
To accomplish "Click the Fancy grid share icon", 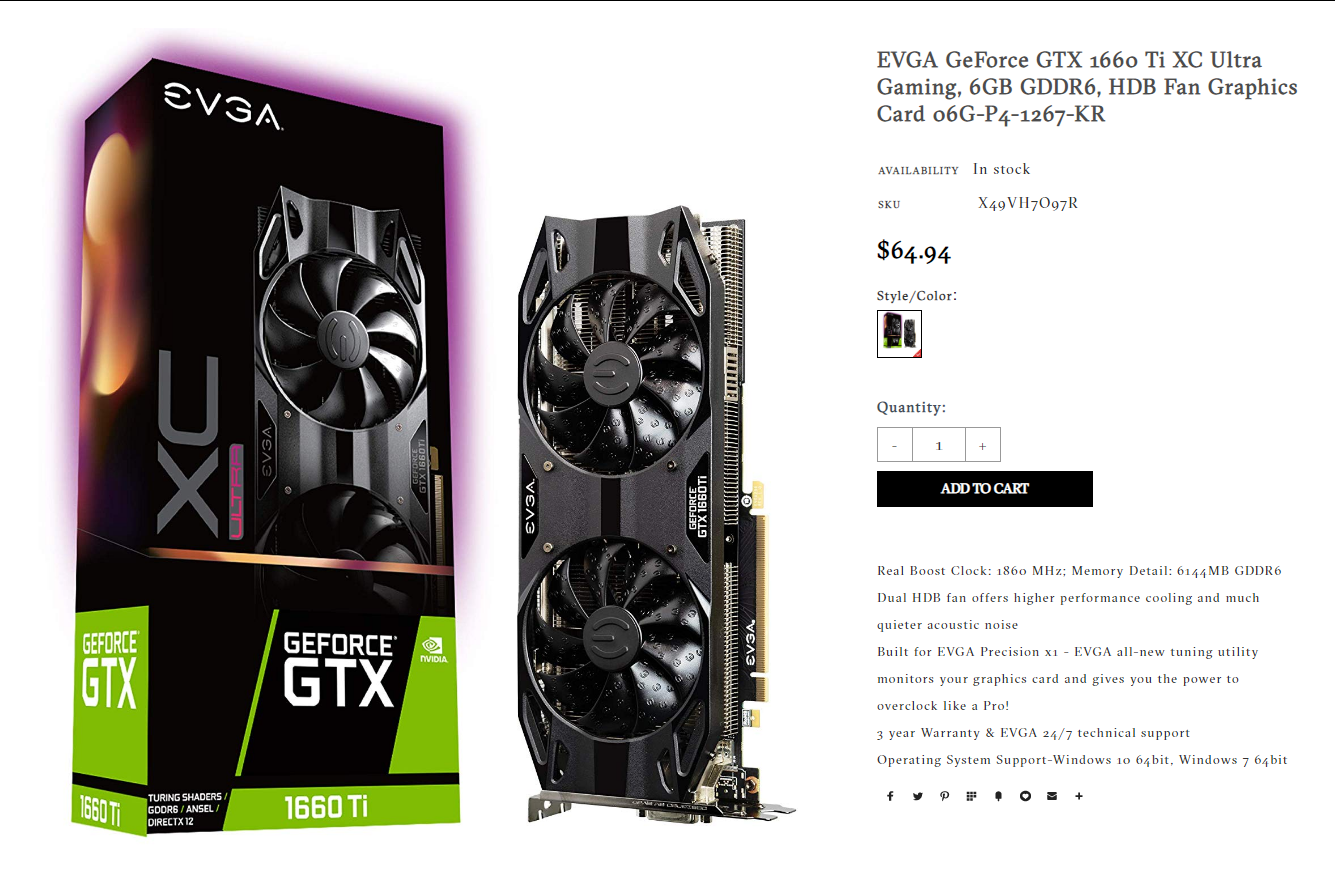I will click(971, 796).
